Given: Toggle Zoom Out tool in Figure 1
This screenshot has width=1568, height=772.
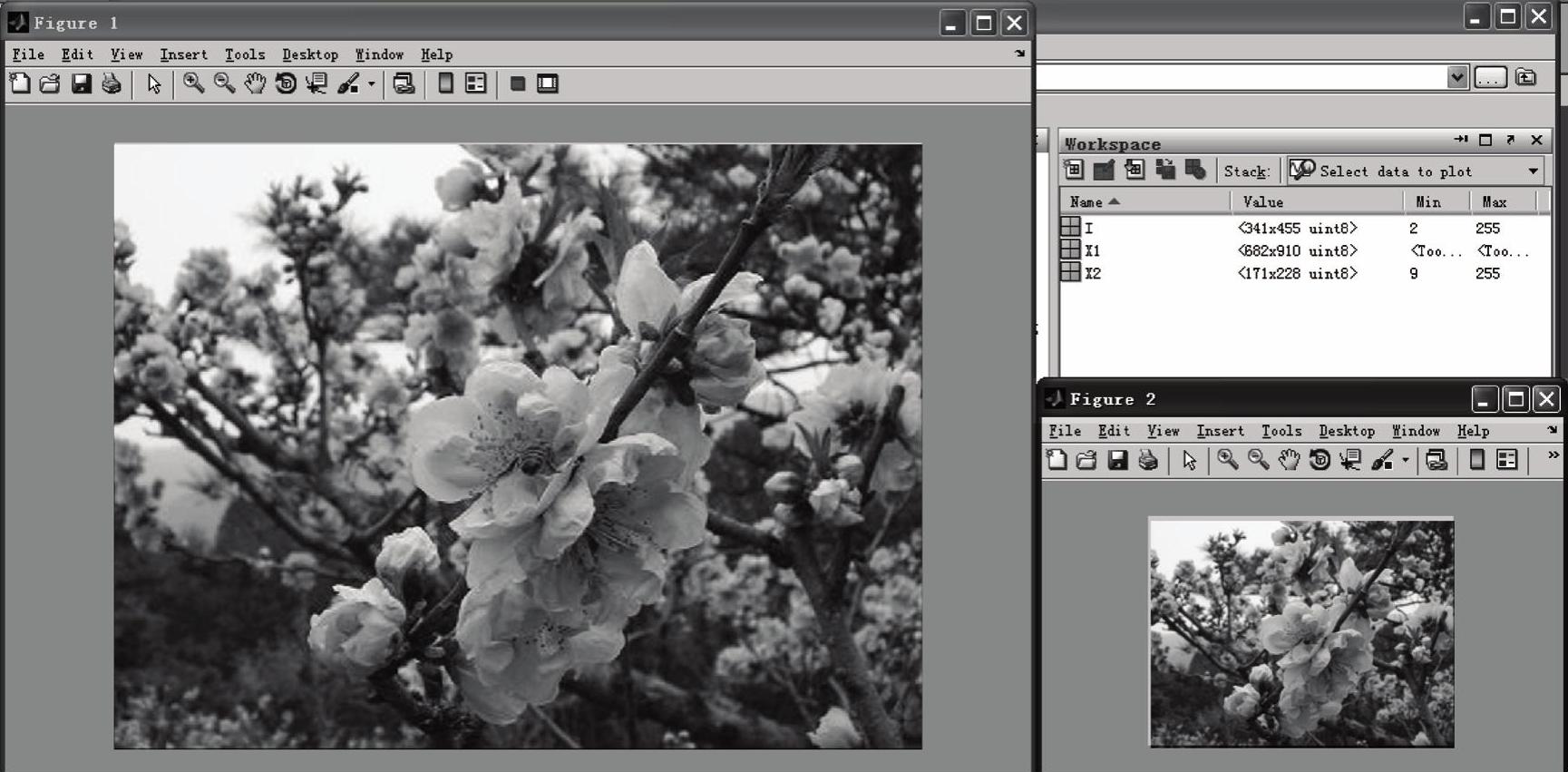Looking at the screenshot, I should pyautogui.click(x=224, y=84).
